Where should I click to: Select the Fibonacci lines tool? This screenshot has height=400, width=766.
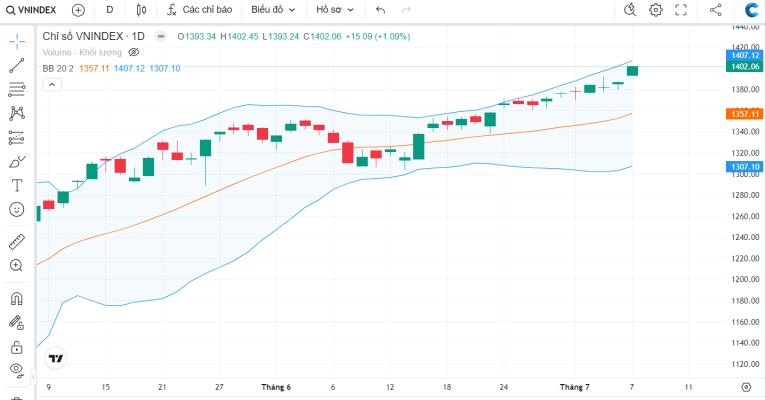(17, 89)
